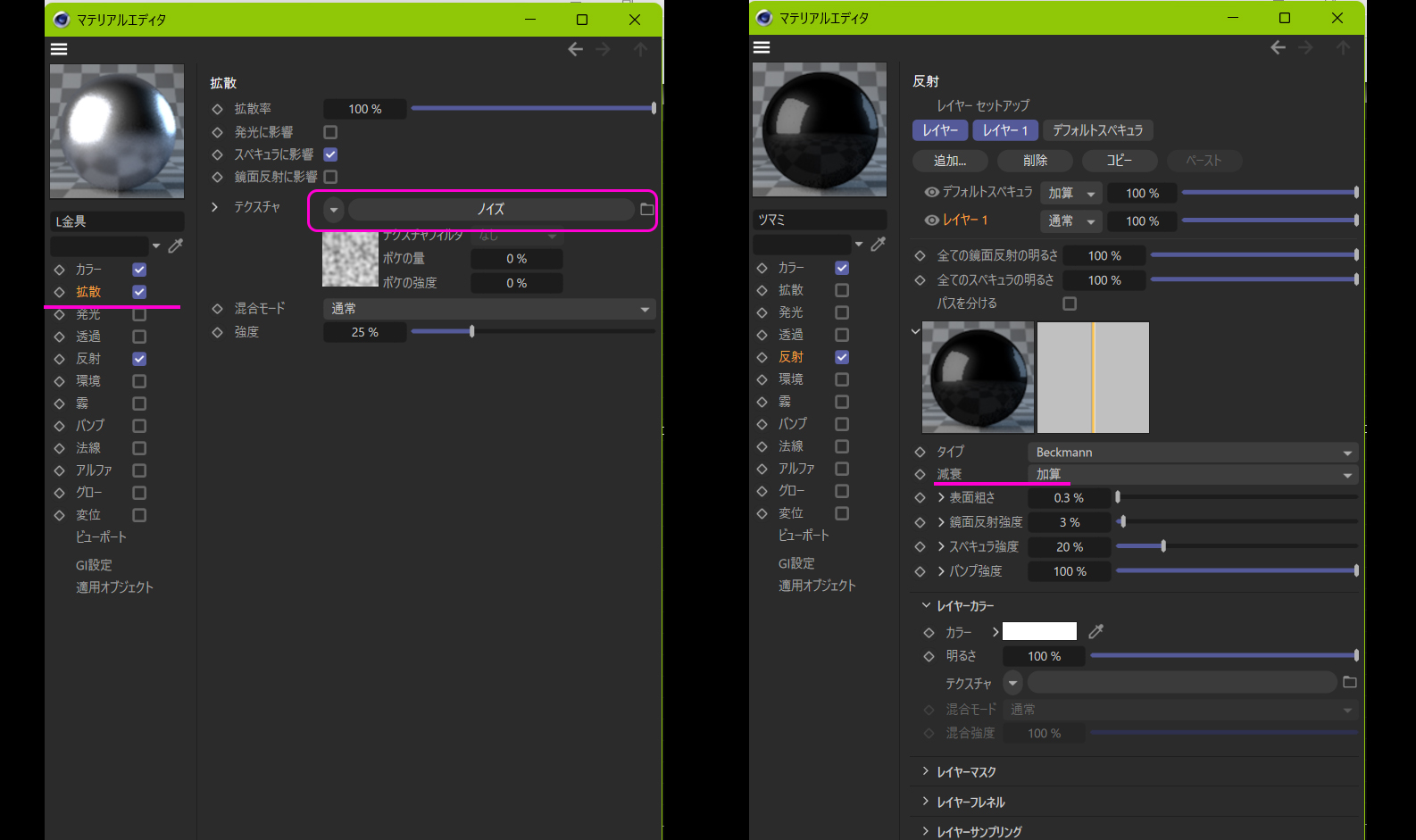This screenshot has width=1416, height=840.
Task: Click back arrow in right material editor
Action: [x=1278, y=47]
